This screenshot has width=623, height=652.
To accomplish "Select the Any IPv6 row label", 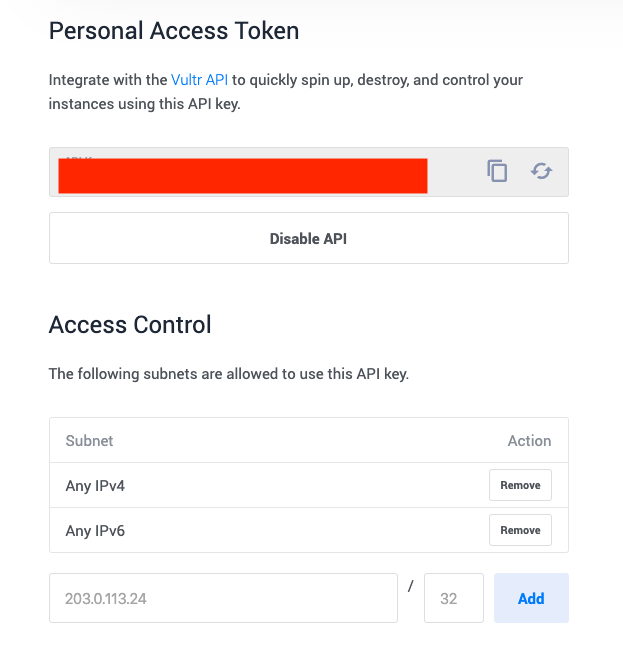I will [x=95, y=531].
